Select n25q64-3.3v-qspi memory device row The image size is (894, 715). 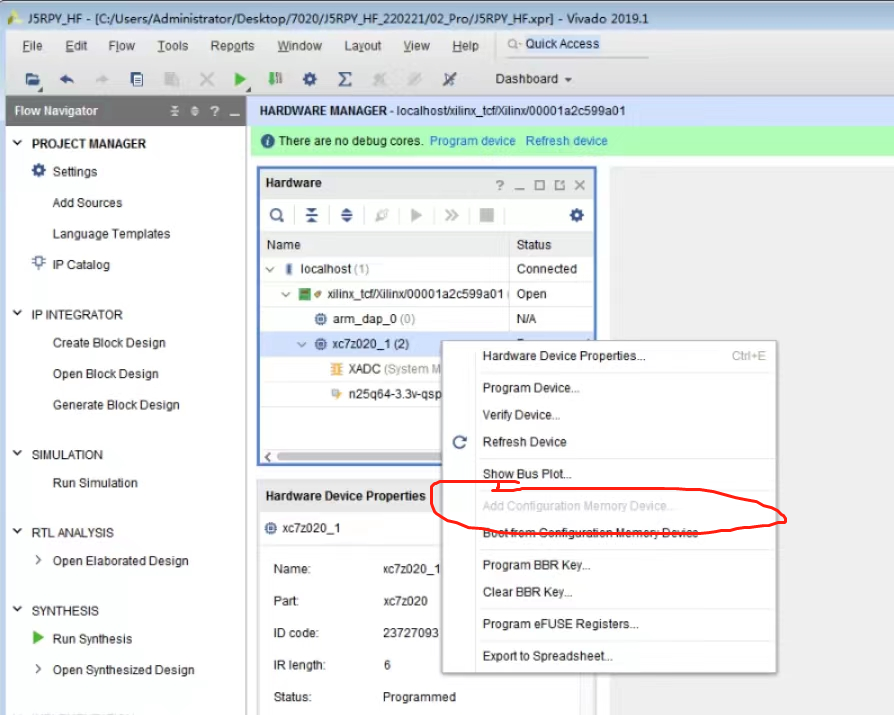[351, 395]
